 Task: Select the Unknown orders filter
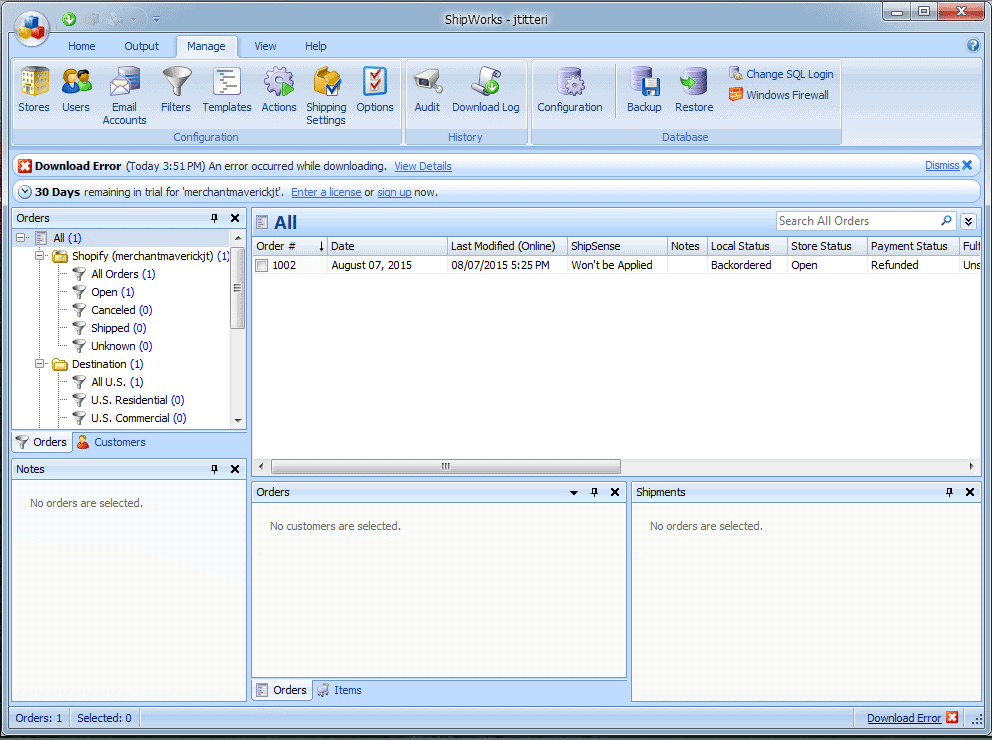(x=121, y=346)
